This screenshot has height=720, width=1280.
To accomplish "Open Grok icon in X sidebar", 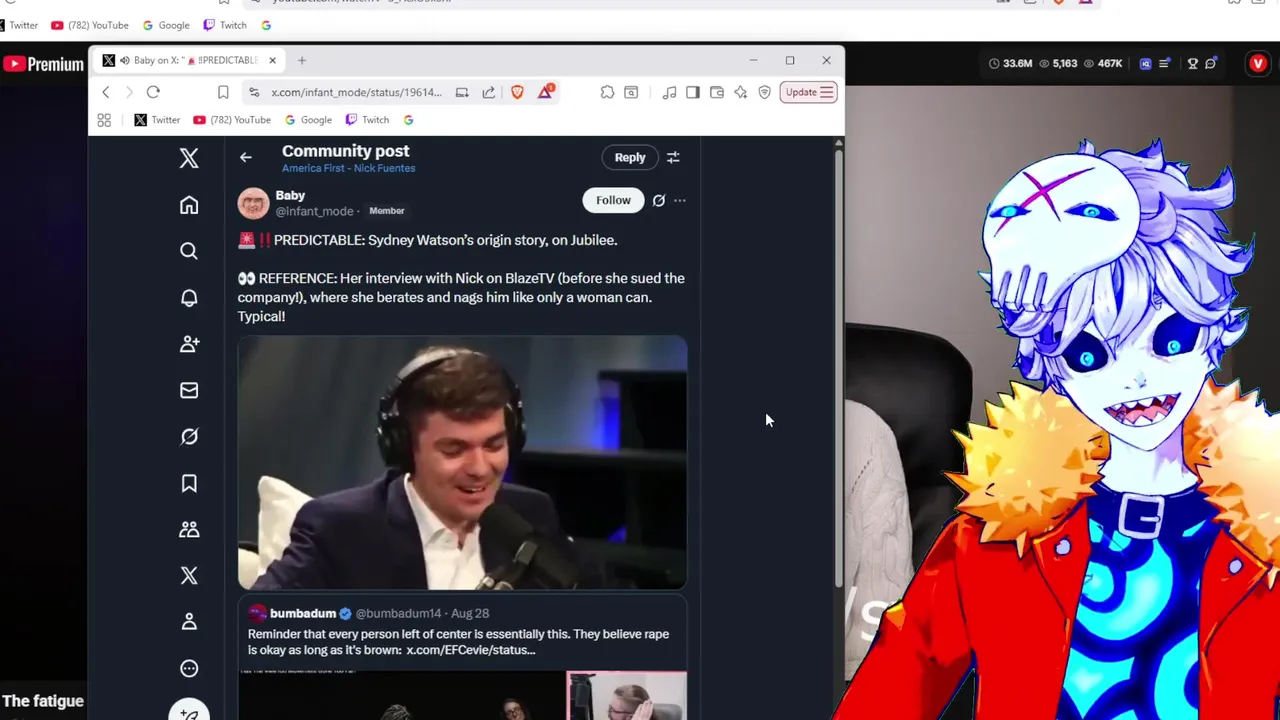I will pos(189,437).
